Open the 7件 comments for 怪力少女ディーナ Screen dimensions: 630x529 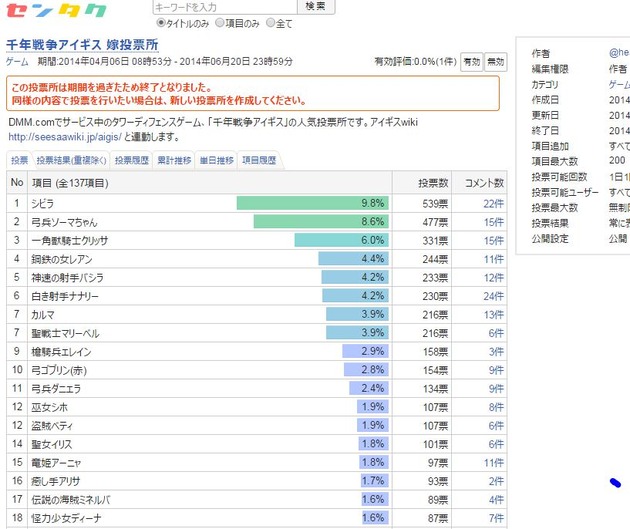tap(496, 518)
